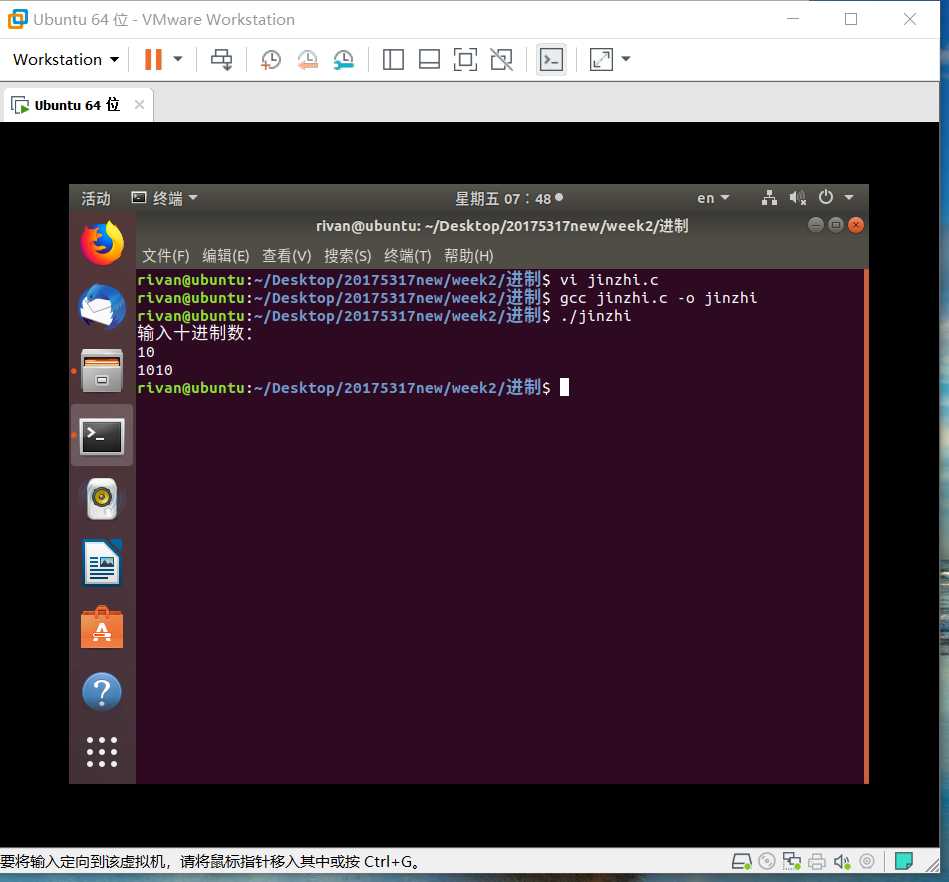This screenshot has height=882, width=949.
Task: Expand the power options dropdown arrow
Action: pyautogui.click(x=178, y=59)
